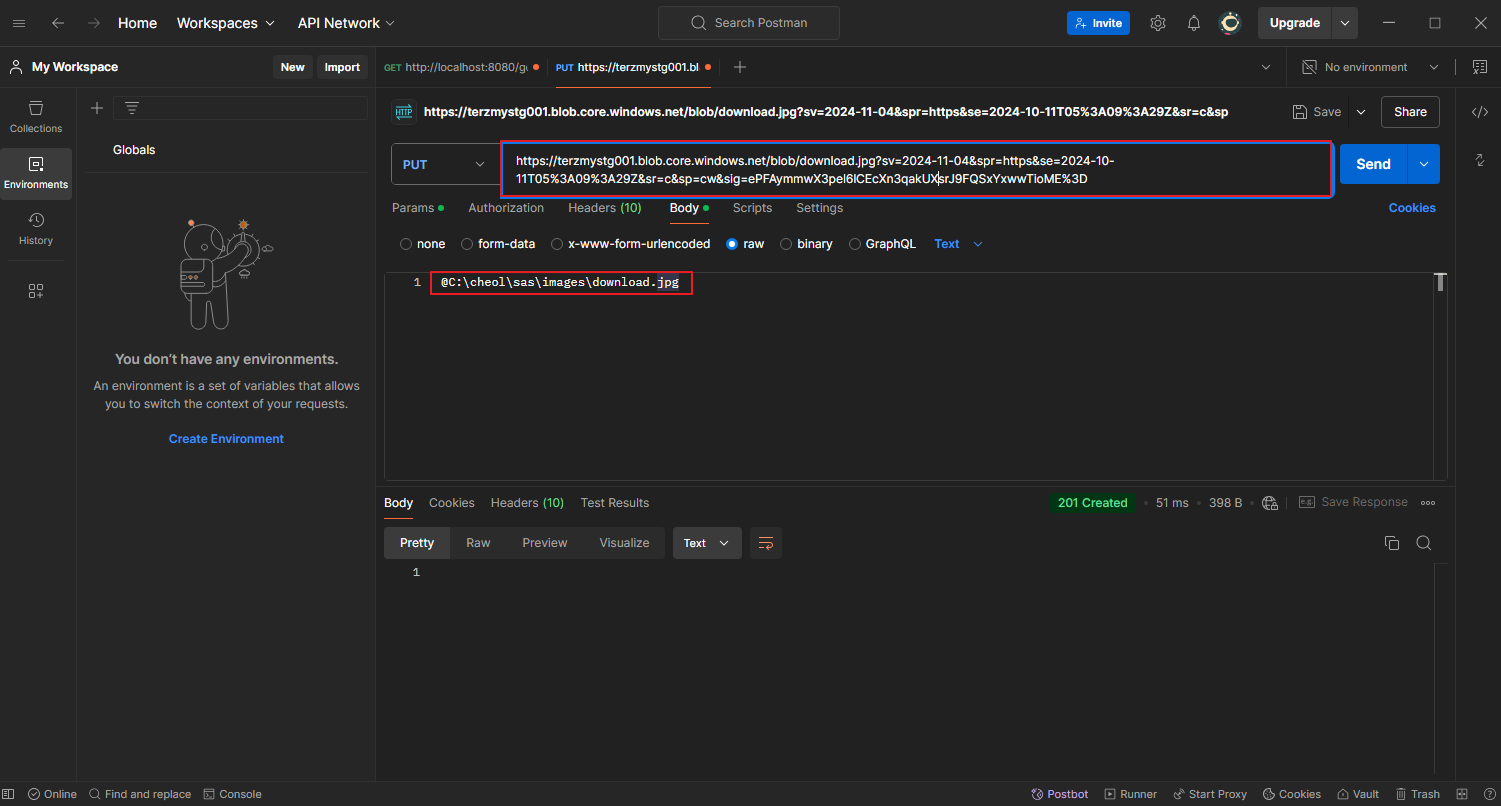The image size is (1501, 806).
Task: Open more response options ellipsis
Action: click(x=1428, y=503)
